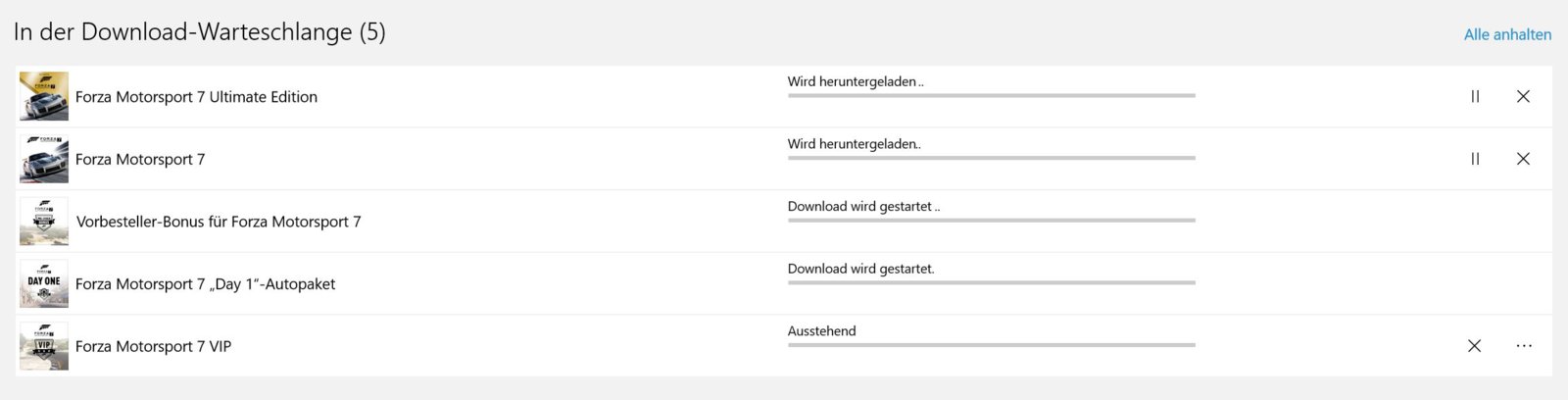This screenshot has height=400, width=1568.
Task: Open the Day One Autopaket thumbnail
Action: click(44, 283)
